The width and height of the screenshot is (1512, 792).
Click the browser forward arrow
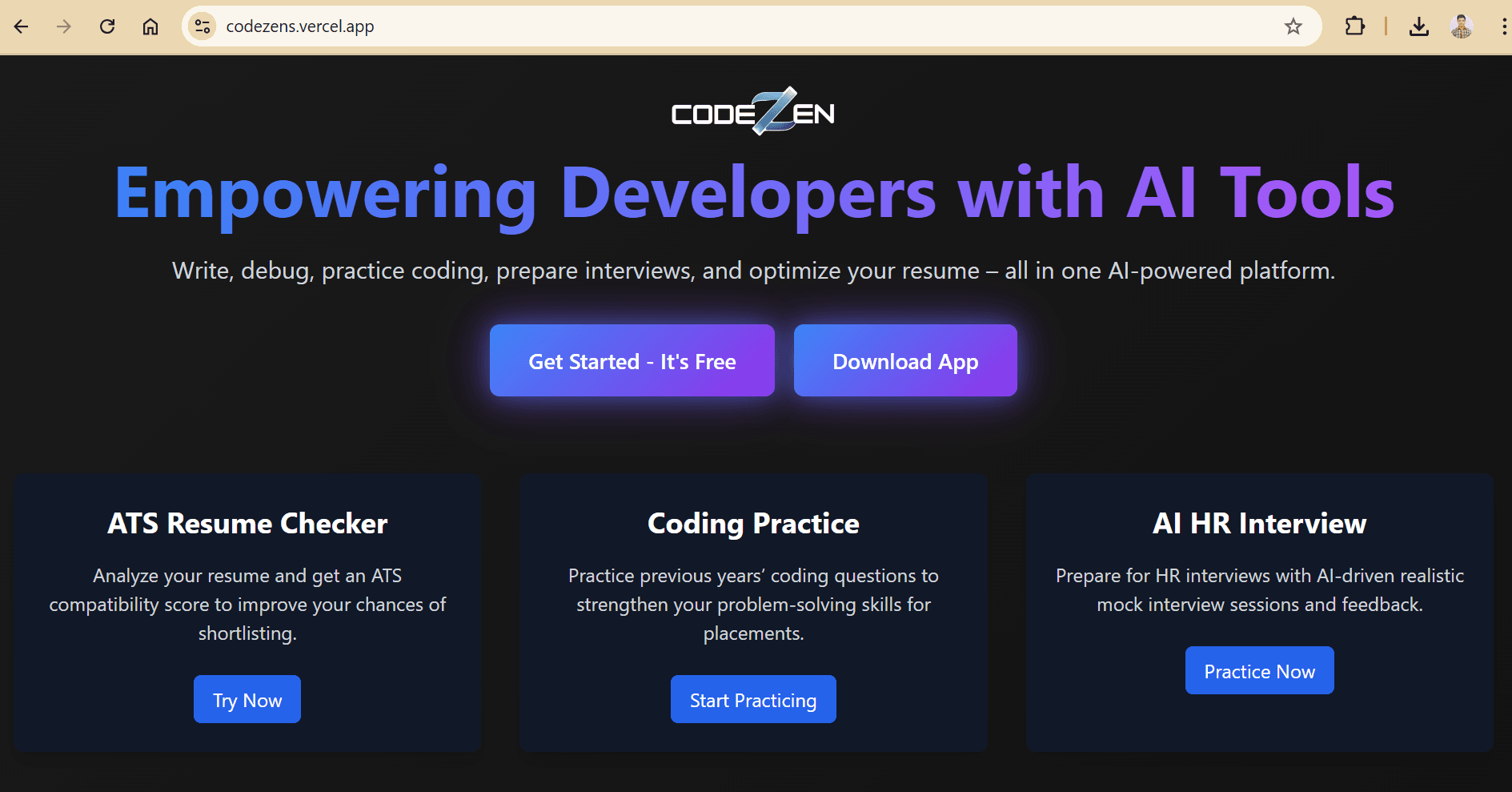[64, 26]
